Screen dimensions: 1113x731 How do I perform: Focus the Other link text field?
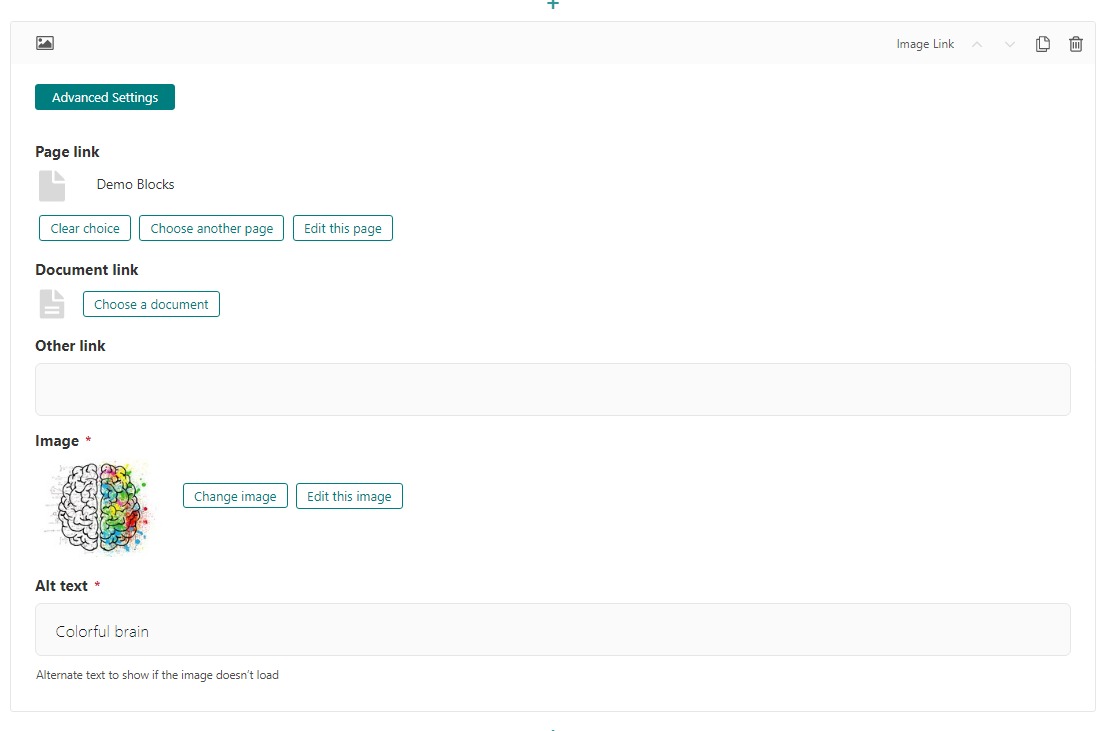pyautogui.click(x=552, y=389)
